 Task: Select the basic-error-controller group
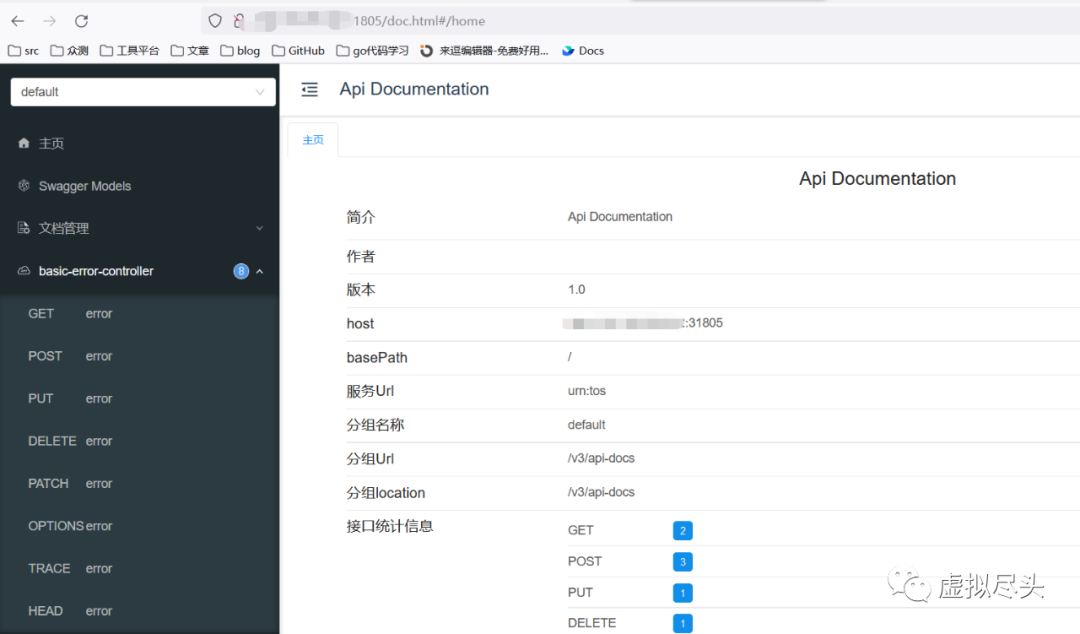point(96,271)
